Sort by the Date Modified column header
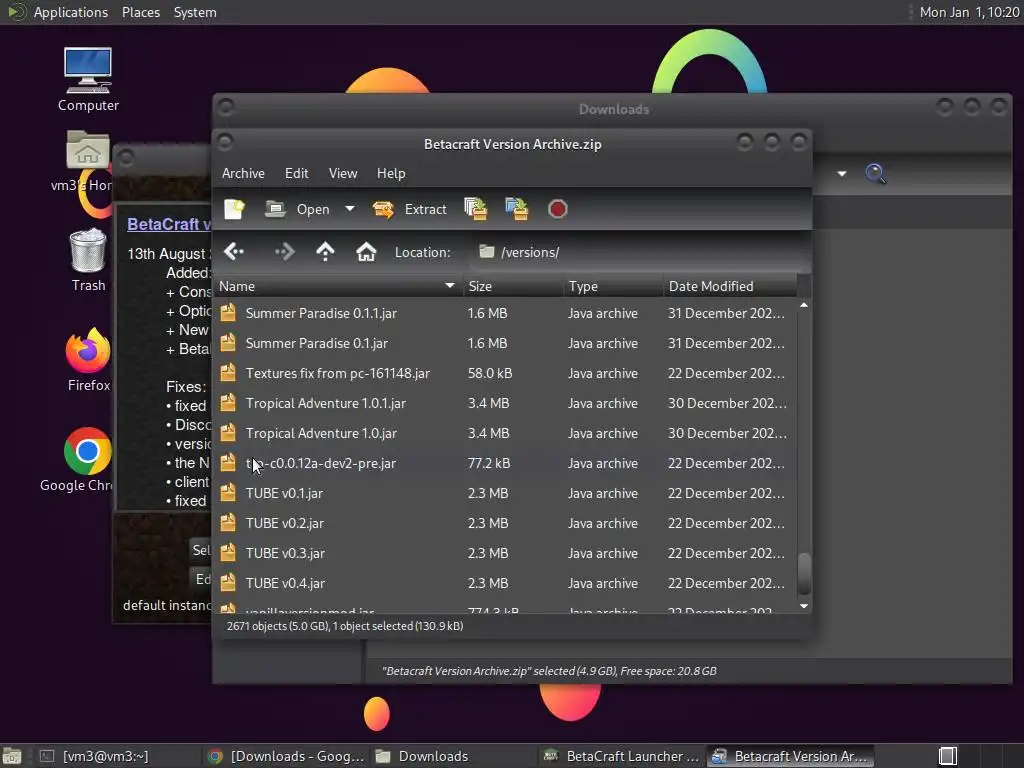Screen dimensions: 1024x768 coord(730,286)
